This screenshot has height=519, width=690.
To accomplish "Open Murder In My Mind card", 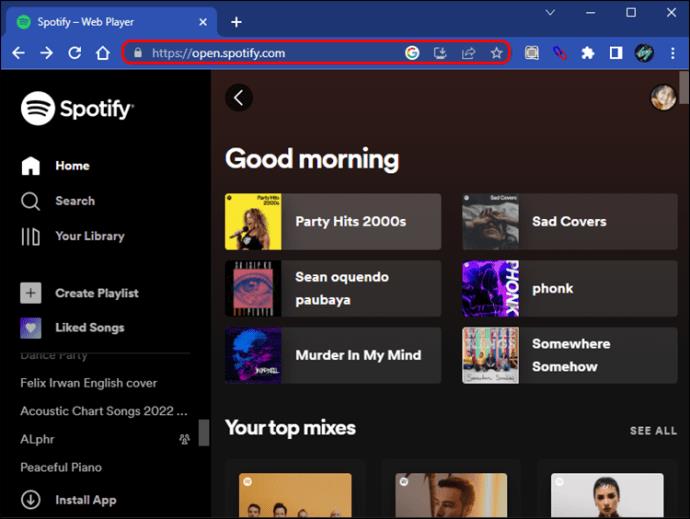I will click(333, 355).
